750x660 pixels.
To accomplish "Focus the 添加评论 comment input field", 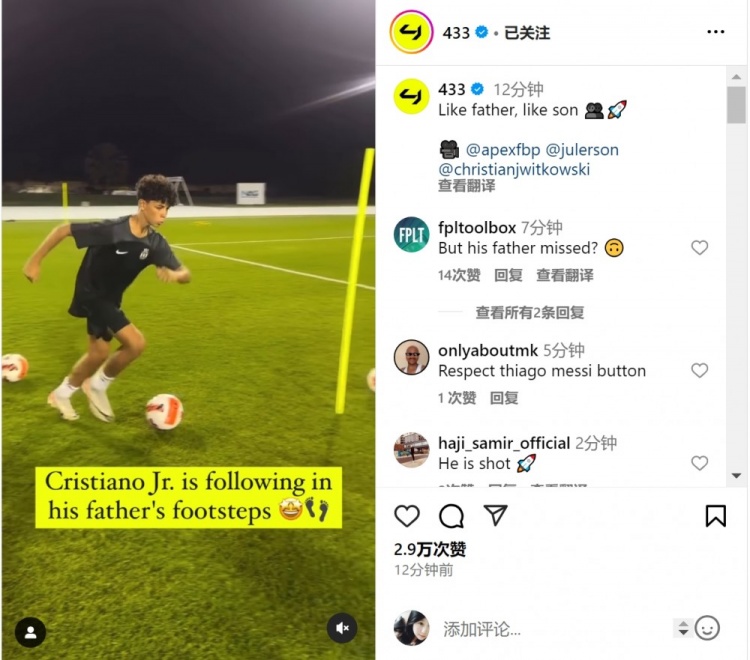I will [555, 629].
